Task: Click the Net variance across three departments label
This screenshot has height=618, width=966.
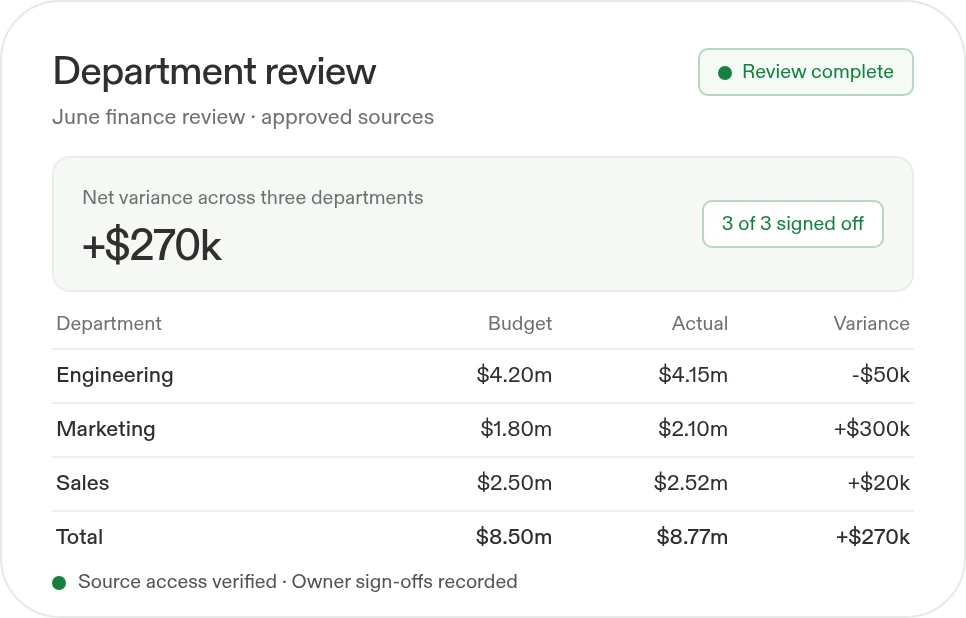Action: 253,197
